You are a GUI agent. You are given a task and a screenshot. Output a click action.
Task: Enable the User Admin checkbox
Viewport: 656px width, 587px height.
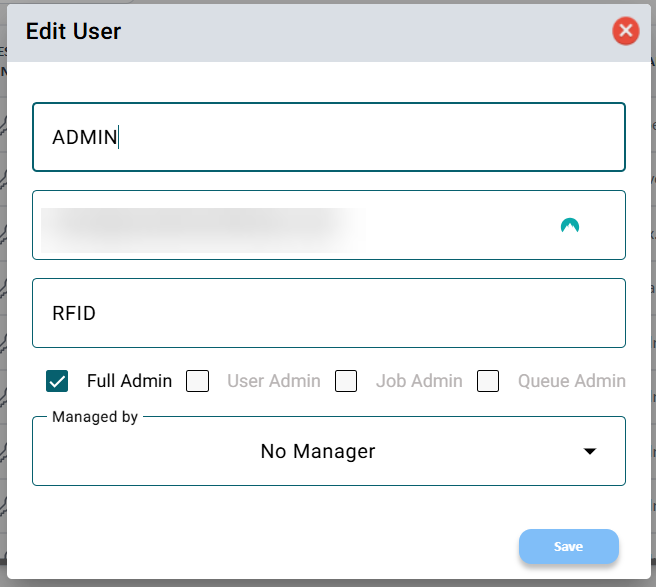pyautogui.click(x=198, y=381)
